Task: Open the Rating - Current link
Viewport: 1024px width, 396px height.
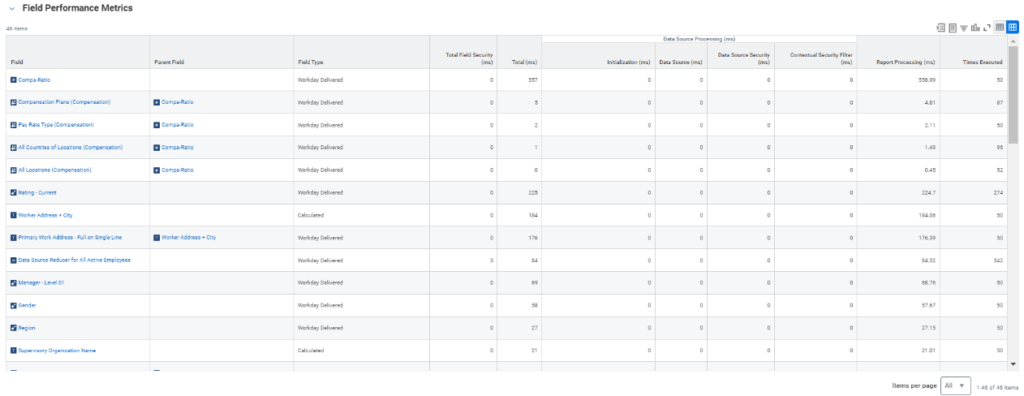Action: 37,193
